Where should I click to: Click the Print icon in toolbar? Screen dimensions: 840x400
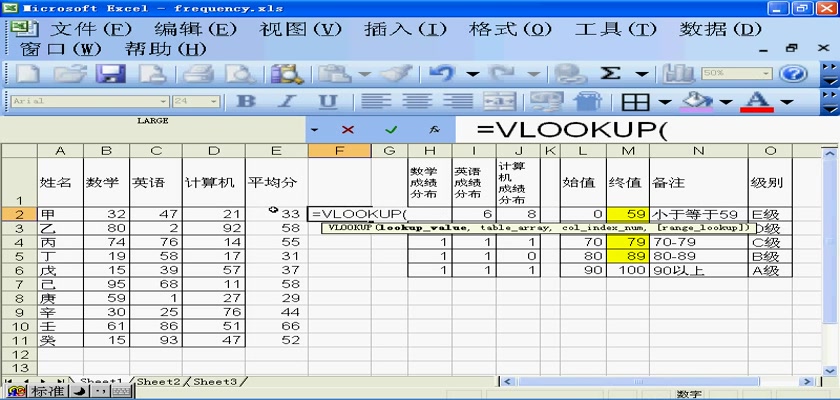[199, 74]
